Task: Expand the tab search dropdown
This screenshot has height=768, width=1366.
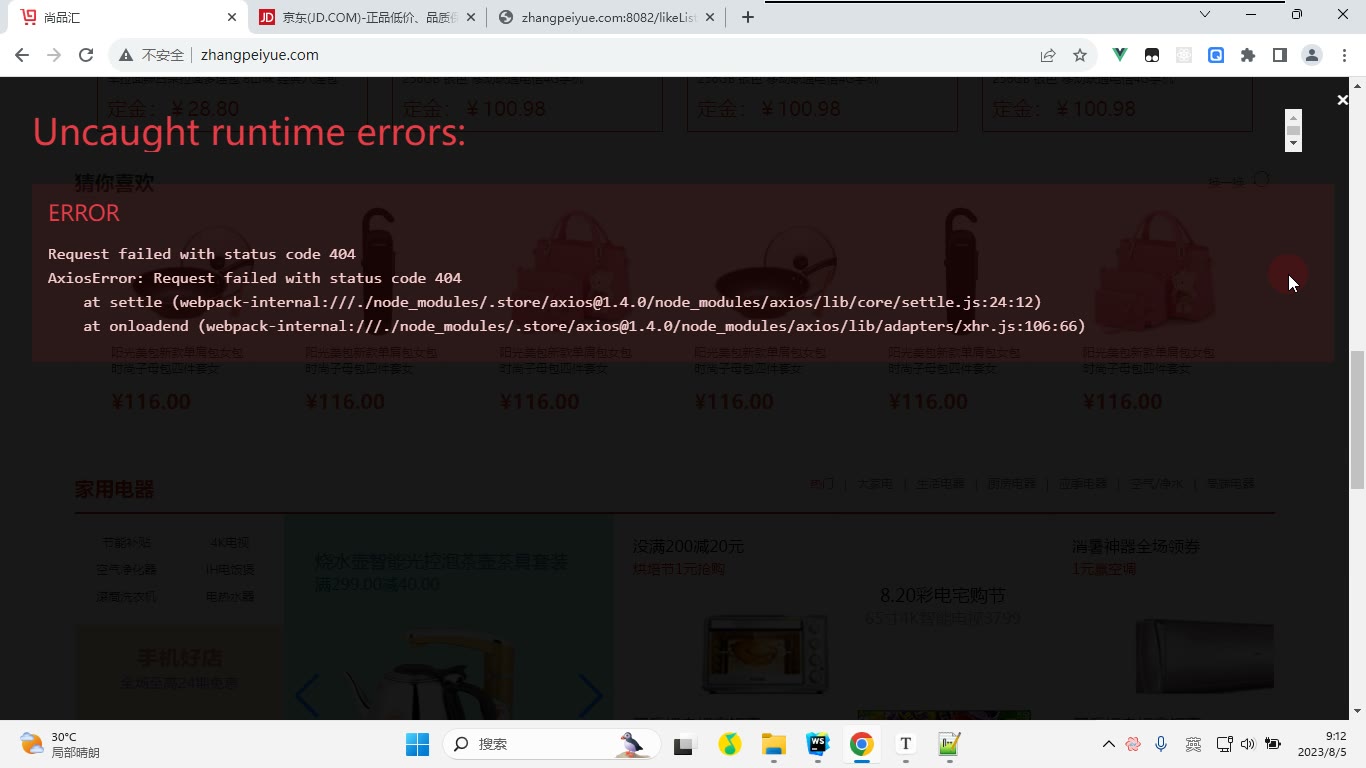Action: 1205,14
